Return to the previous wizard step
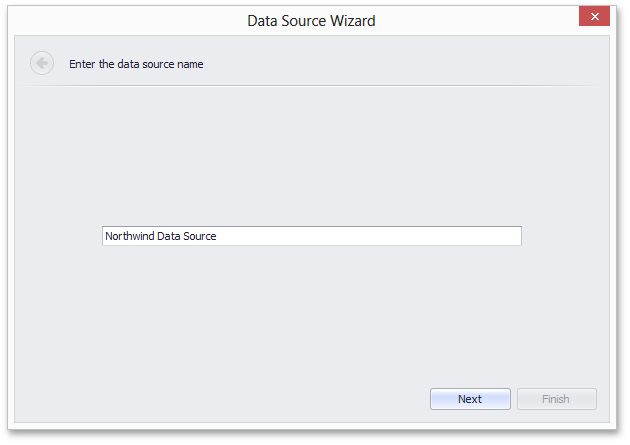 [42, 63]
